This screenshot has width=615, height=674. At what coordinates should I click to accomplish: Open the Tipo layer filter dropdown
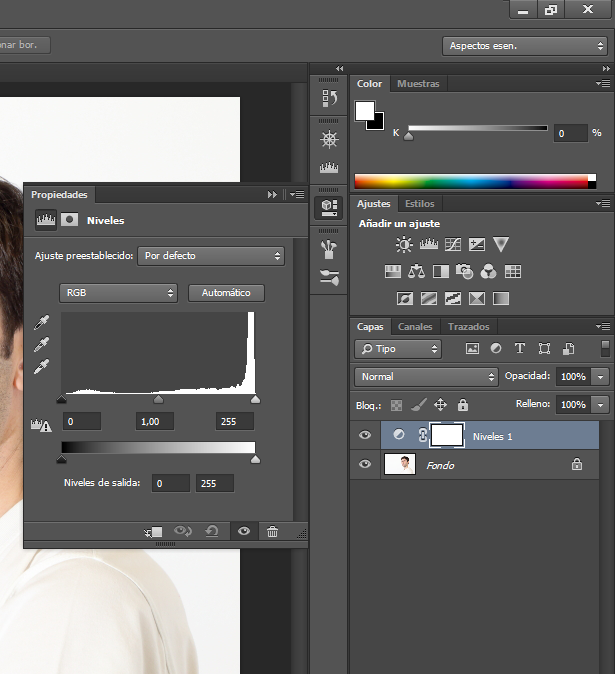click(x=398, y=349)
